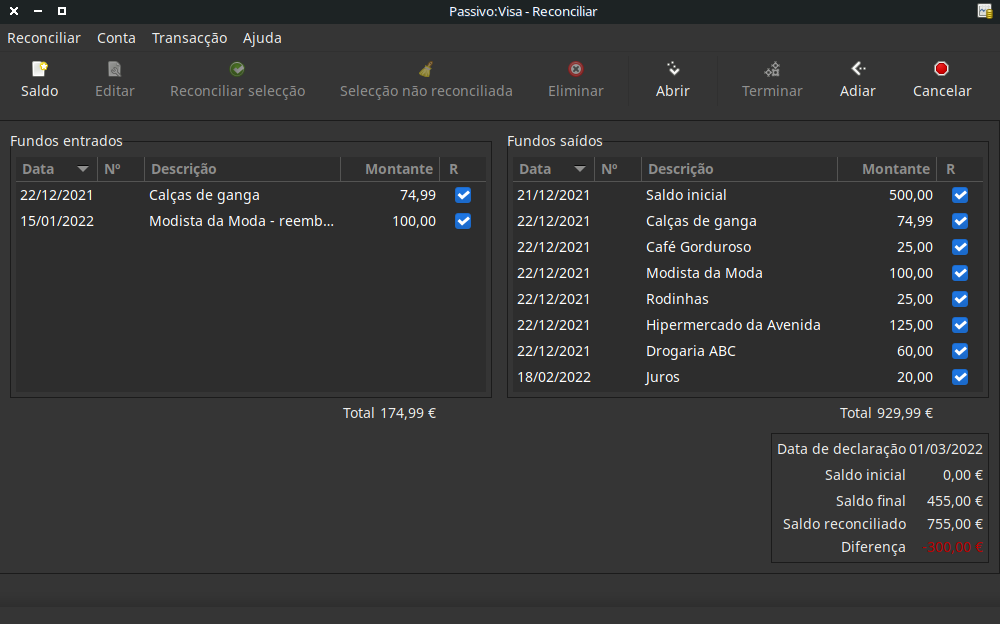Click the Reconciliar selecção icon
This screenshot has width=1000, height=624.
(237, 70)
